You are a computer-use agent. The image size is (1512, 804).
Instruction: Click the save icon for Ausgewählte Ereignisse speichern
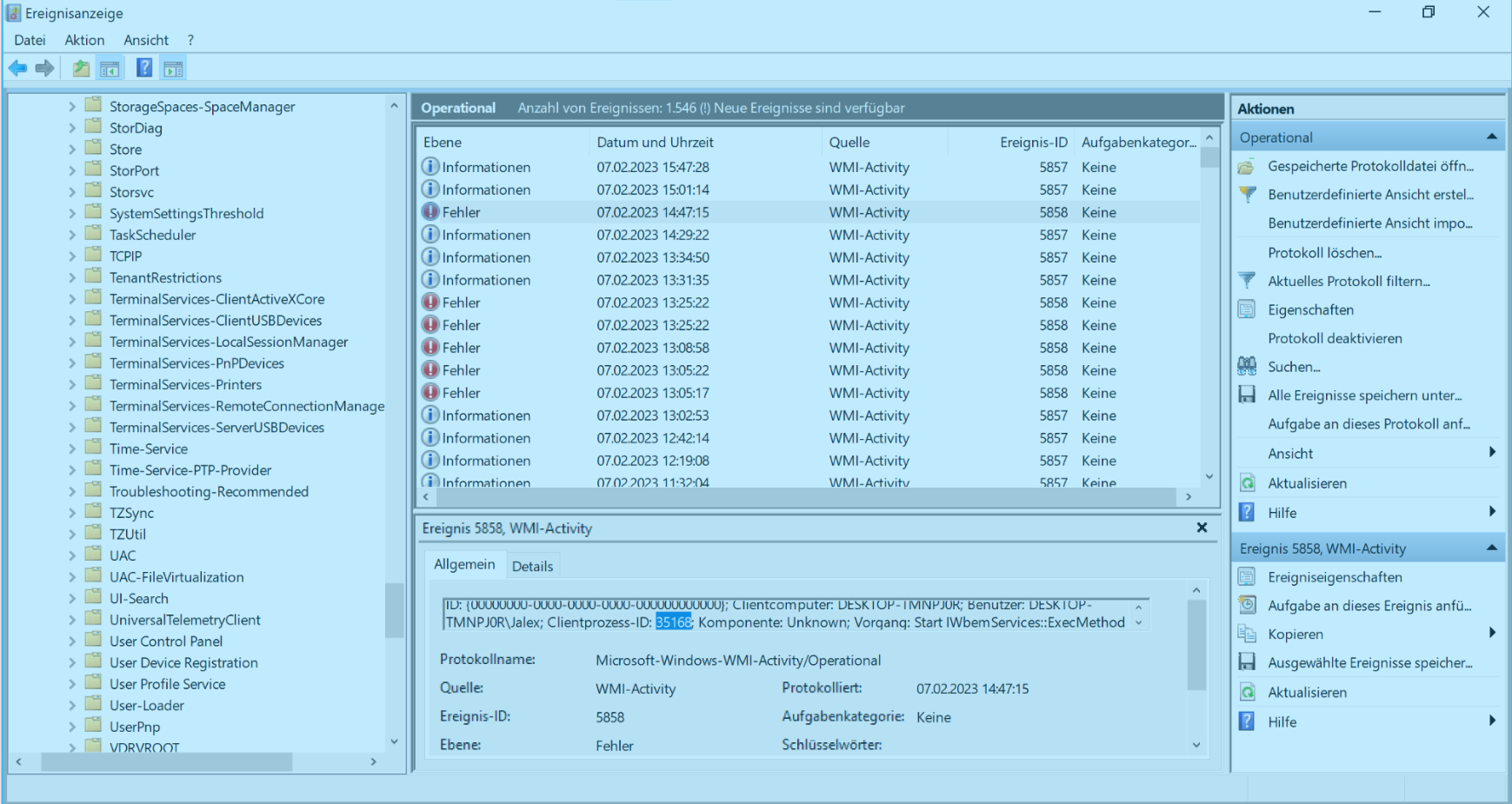pos(1247,662)
